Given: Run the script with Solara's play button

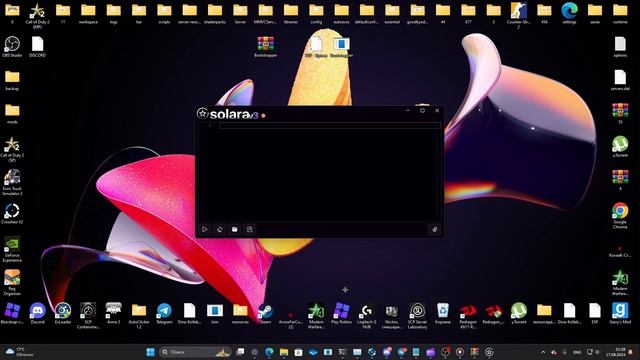Looking at the screenshot, I should pos(204,229).
